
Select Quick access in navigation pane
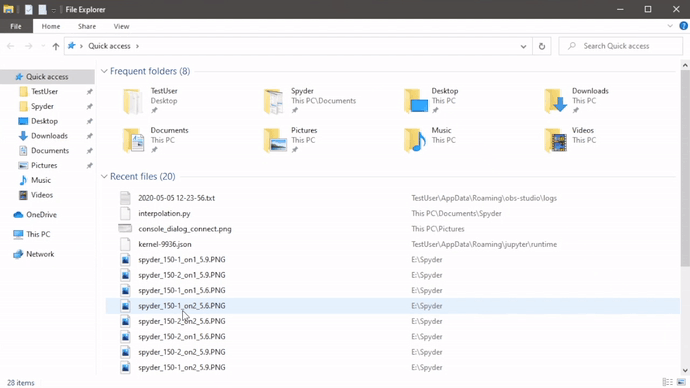pos(47,77)
